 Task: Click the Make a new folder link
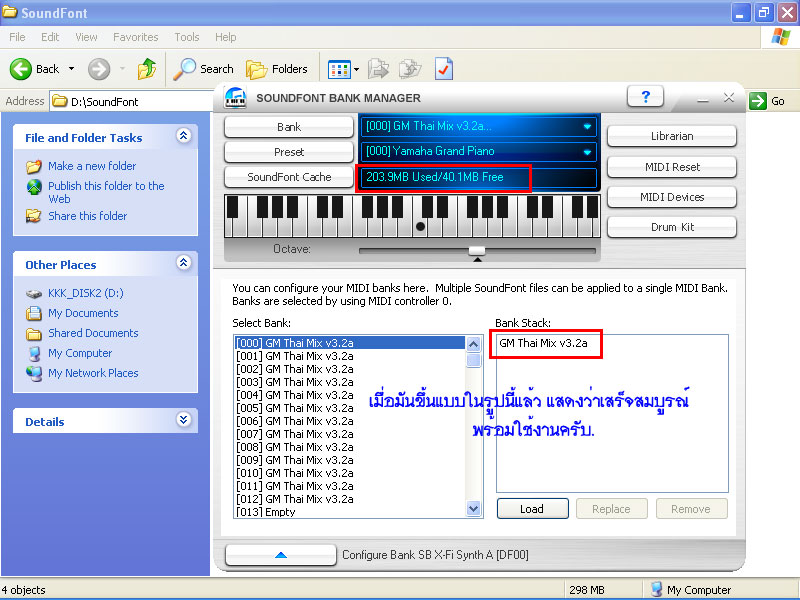[x=92, y=166]
